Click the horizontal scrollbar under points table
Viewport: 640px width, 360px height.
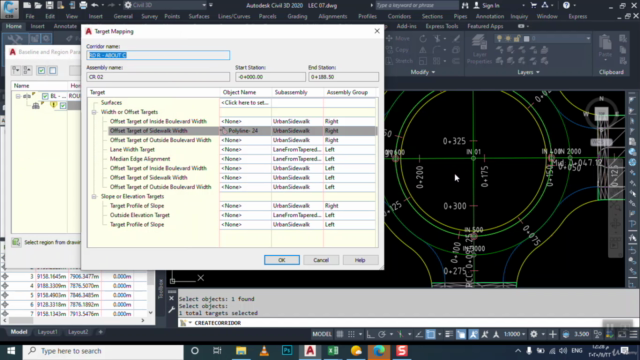click(74, 321)
